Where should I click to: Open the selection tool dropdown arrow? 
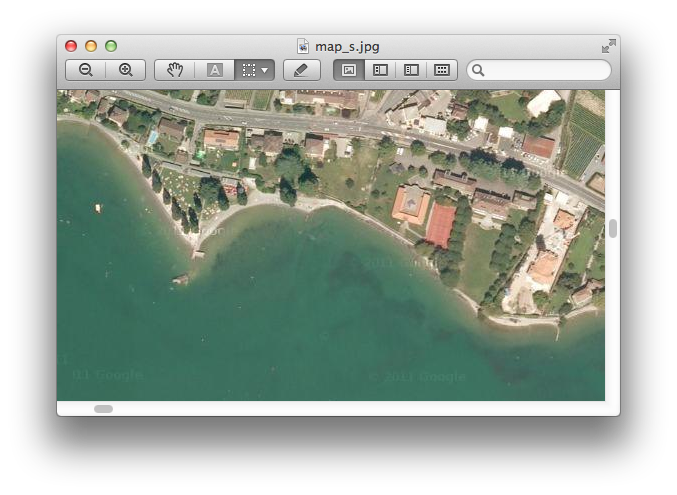[265, 70]
